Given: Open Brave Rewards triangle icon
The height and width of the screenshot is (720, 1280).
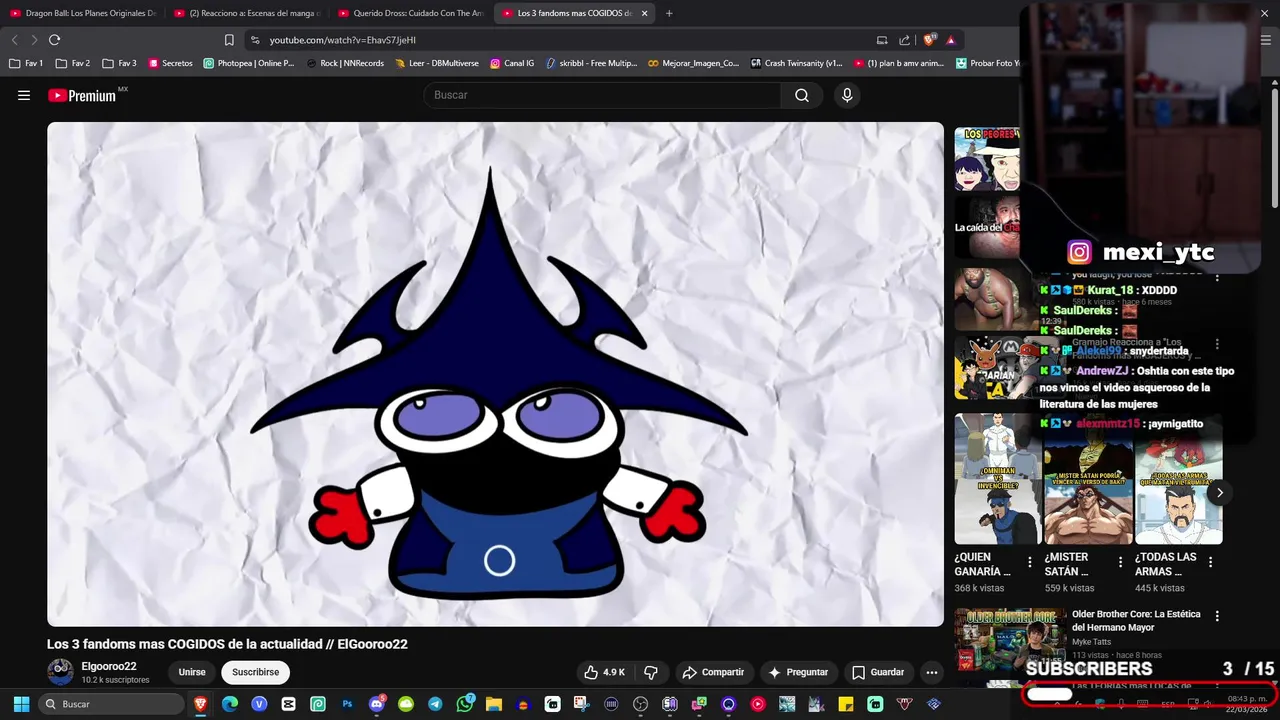Looking at the screenshot, I should click(x=950, y=40).
